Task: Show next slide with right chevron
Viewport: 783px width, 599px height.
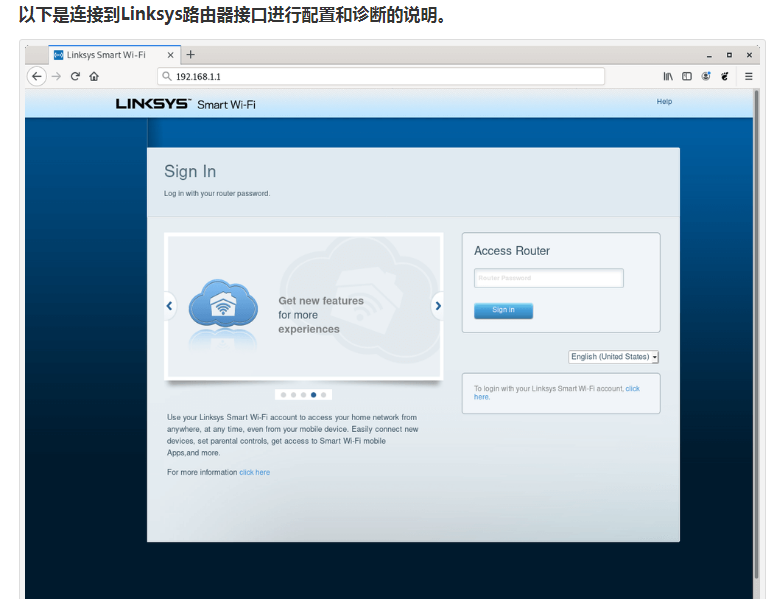Action: tap(438, 305)
